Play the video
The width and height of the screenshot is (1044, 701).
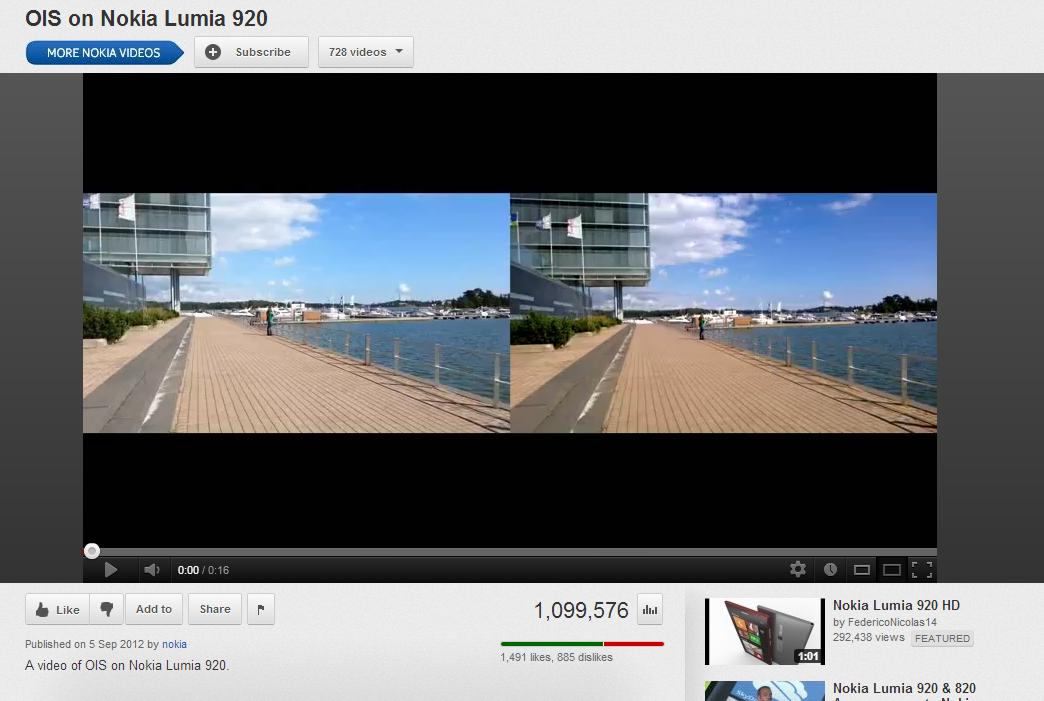tap(111, 570)
